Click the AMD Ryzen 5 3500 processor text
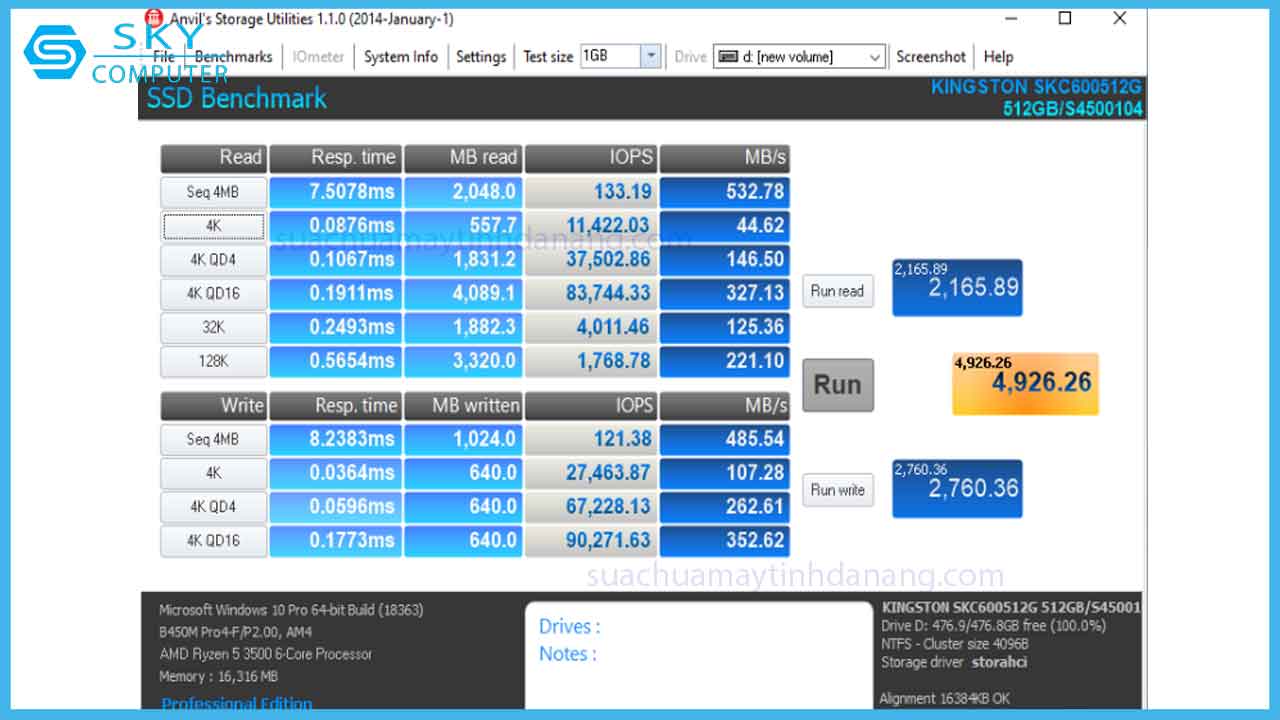The width and height of the screenshot is (1280, 720). coord(266,654)
